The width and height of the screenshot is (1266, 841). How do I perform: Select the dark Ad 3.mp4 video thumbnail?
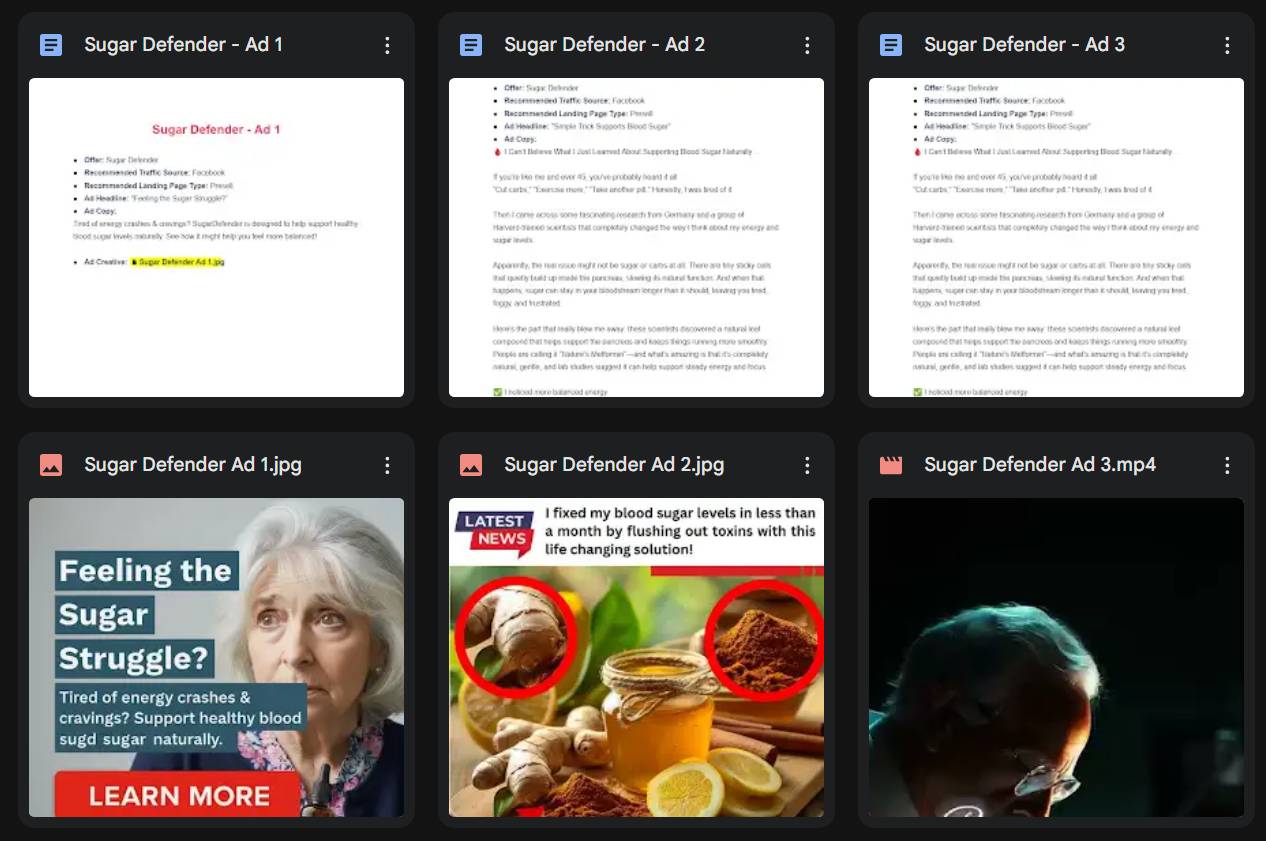[1056, 657]
